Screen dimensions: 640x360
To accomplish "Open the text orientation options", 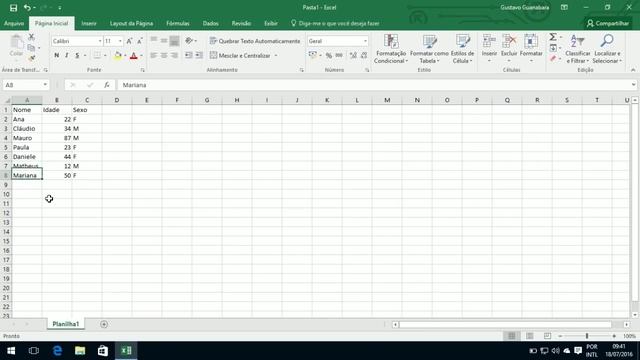I will [190, 41].
